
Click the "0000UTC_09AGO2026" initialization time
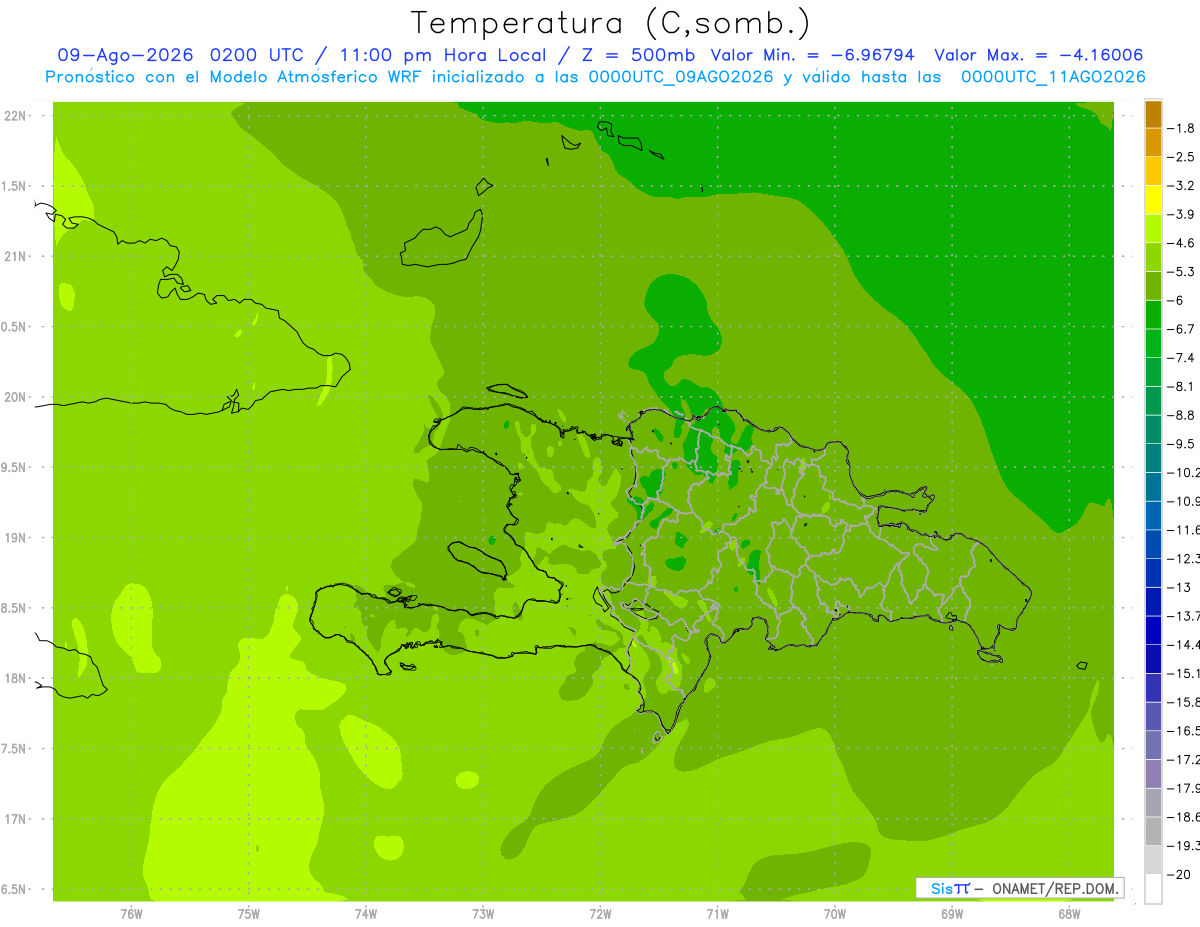point(681,77)
